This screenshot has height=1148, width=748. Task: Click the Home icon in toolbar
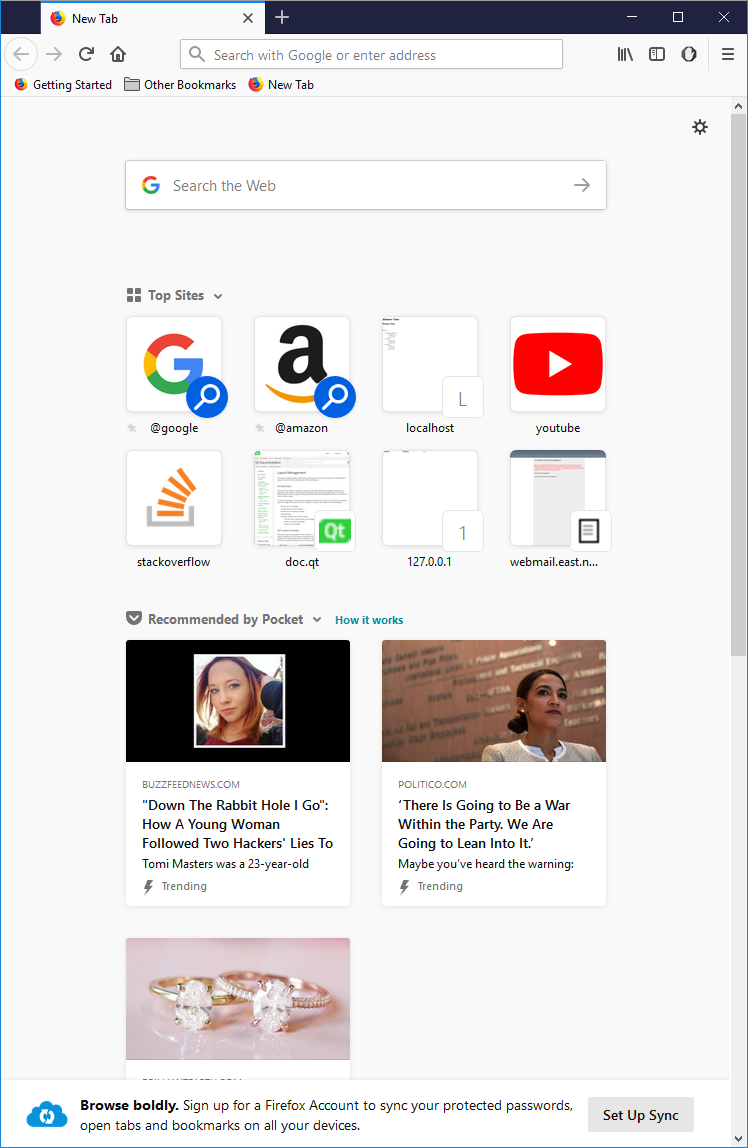coord(118,54)
